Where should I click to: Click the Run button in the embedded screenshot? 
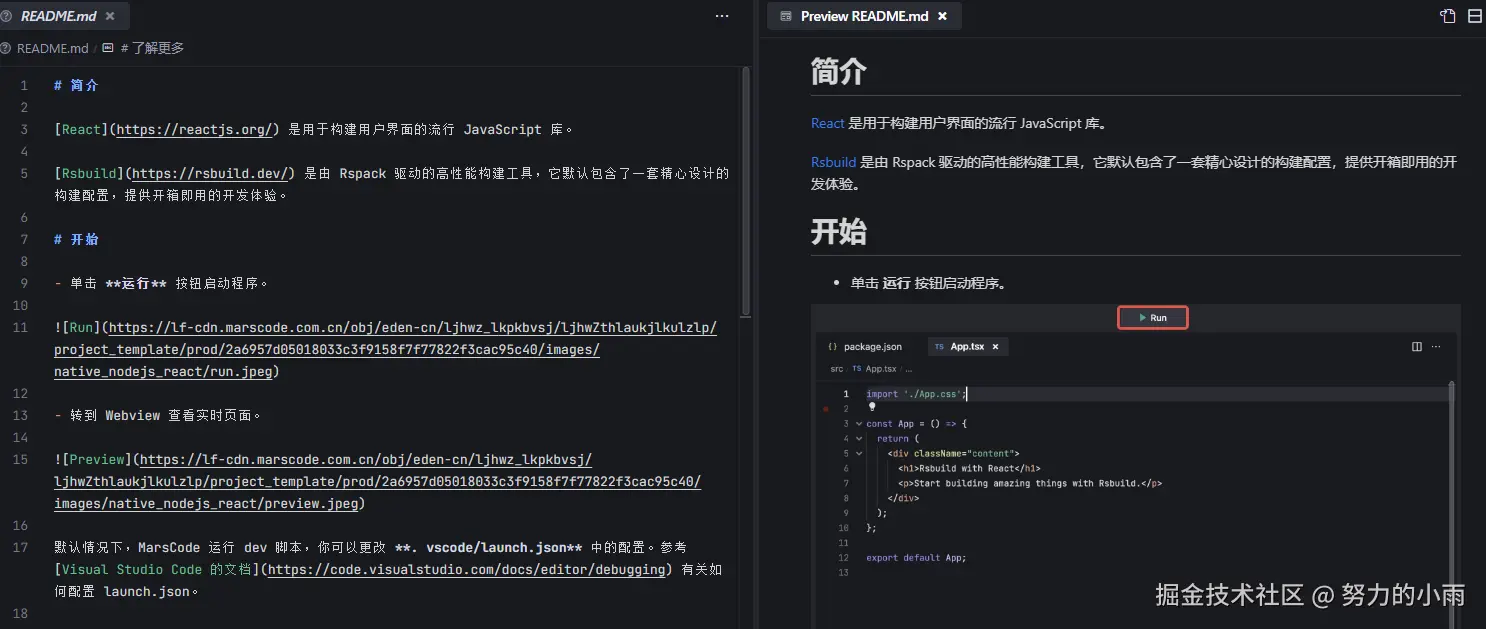[1152, 318]
